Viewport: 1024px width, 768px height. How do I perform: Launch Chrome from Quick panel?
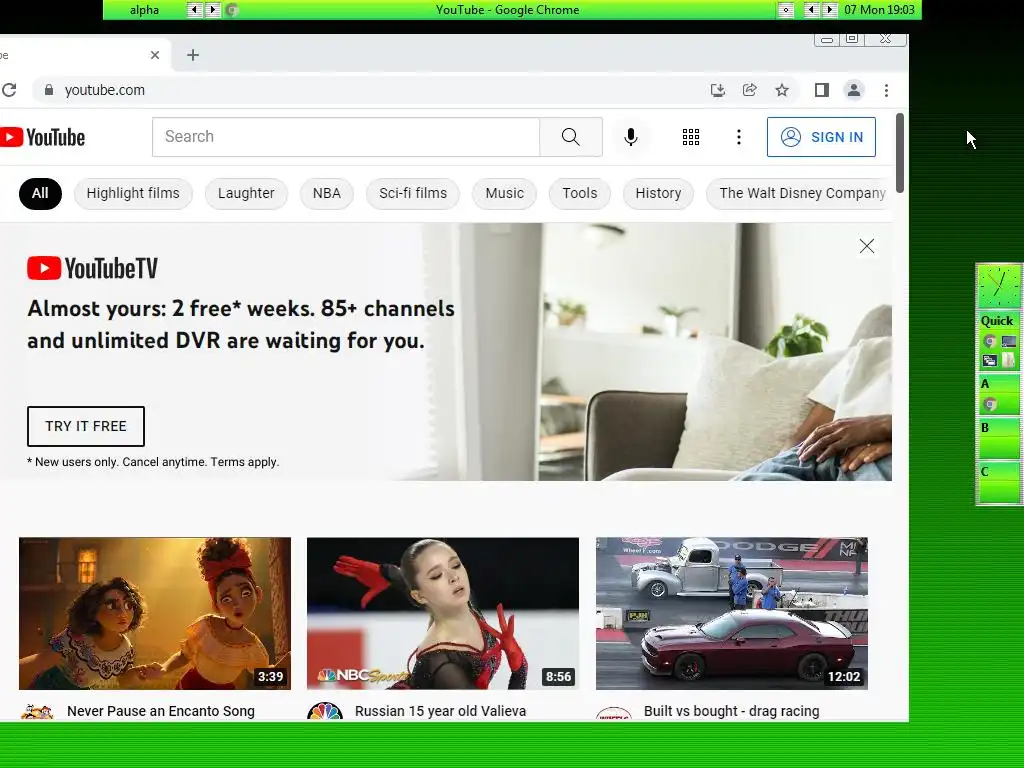989,341
